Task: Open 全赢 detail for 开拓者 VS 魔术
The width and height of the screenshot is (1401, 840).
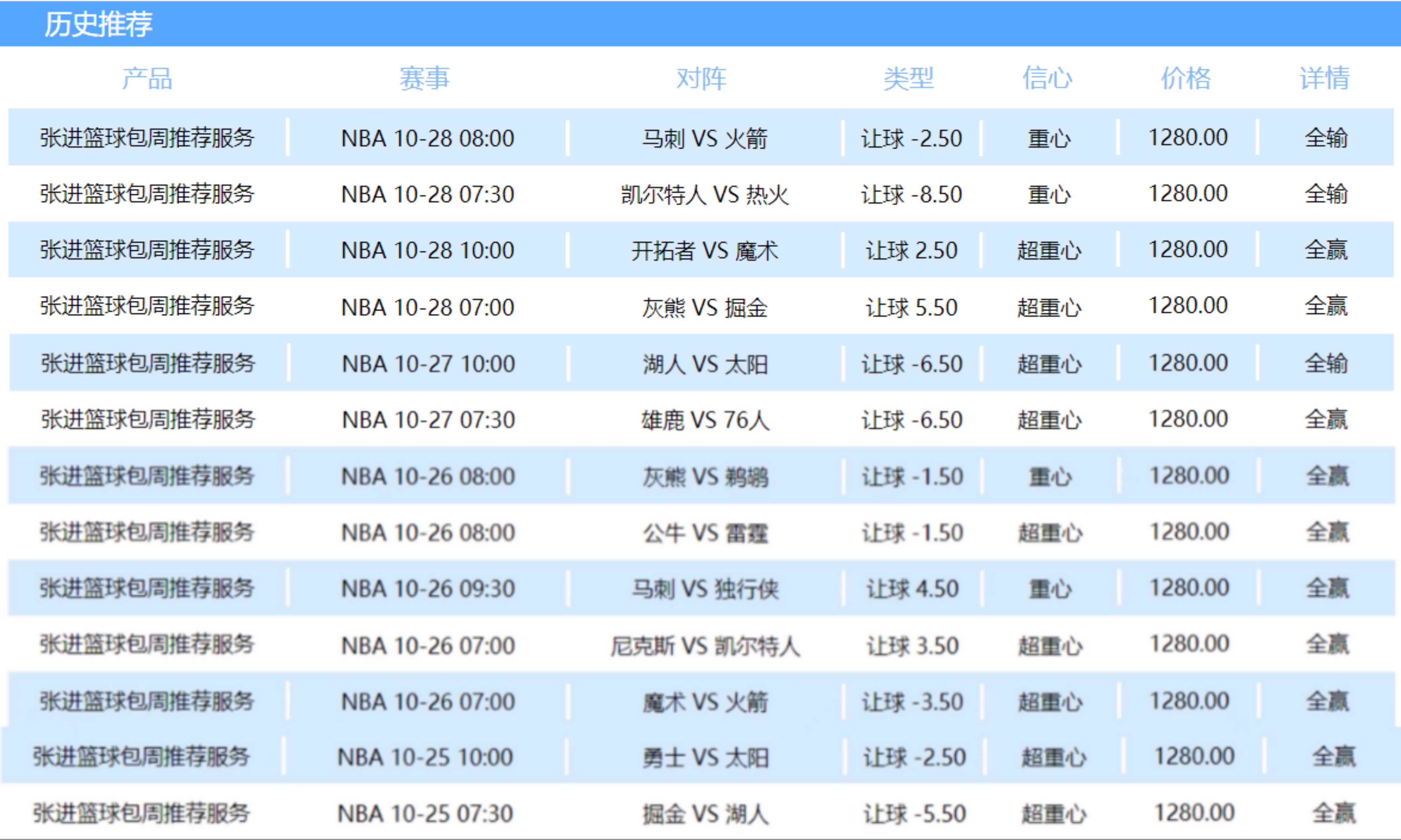Action: (x=1326, y=250)
